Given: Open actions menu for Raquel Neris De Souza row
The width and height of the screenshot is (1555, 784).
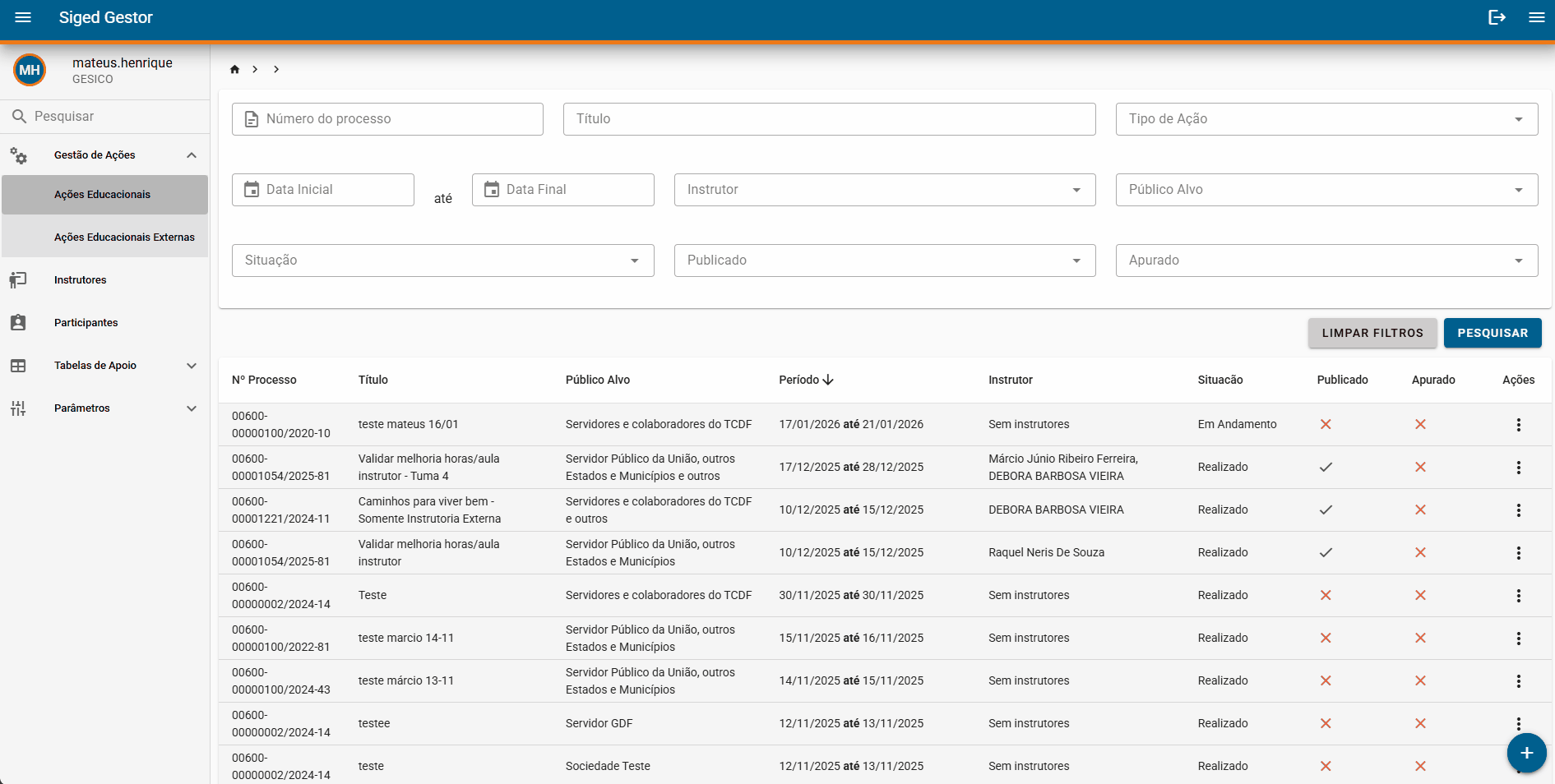Looking at the screenshot, I should coord(1518,553).
